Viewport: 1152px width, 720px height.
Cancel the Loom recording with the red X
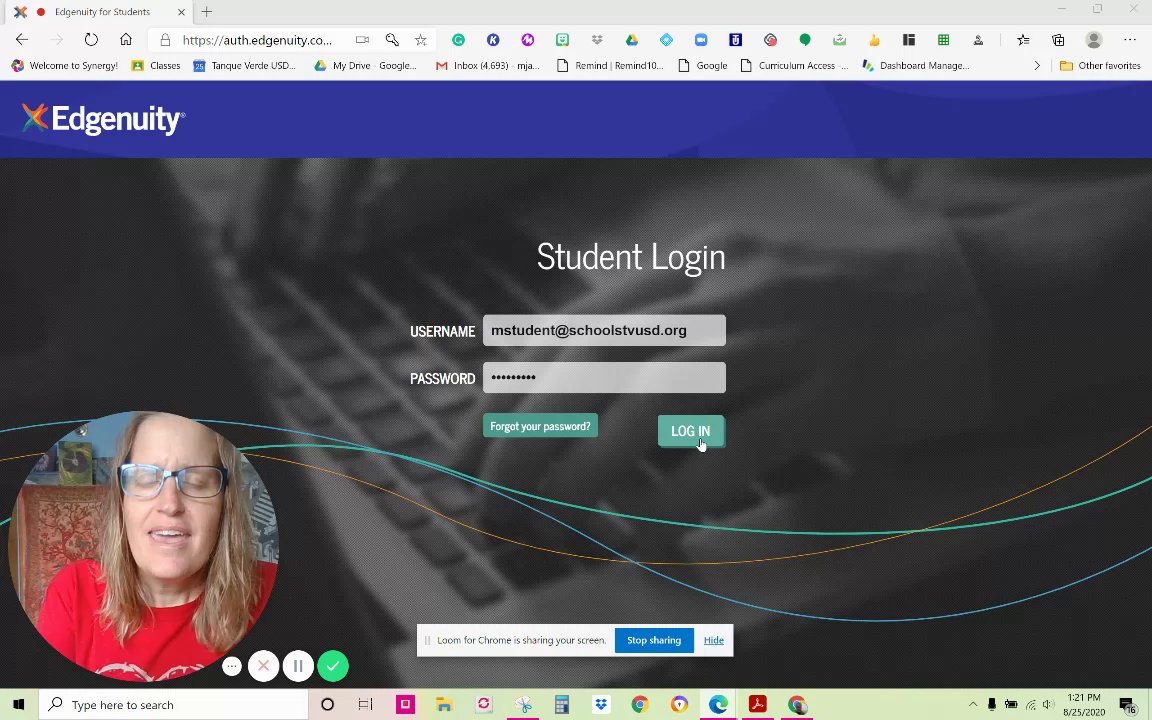(x=263, y=666)
